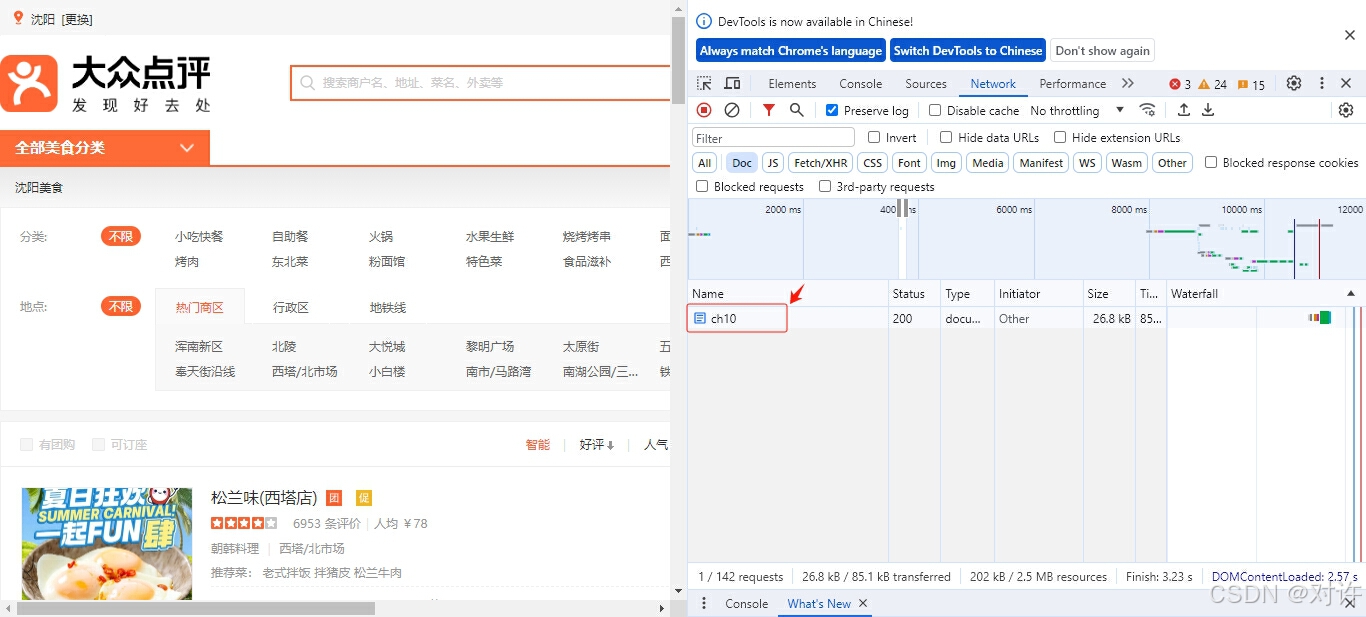Click the orange issues count badge
The image size is (1366, 617).
[1251, 84]
